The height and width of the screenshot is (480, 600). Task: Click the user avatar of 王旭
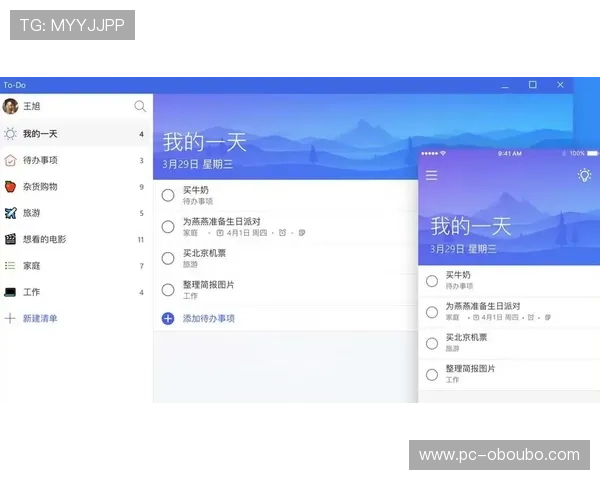[10, 106]
